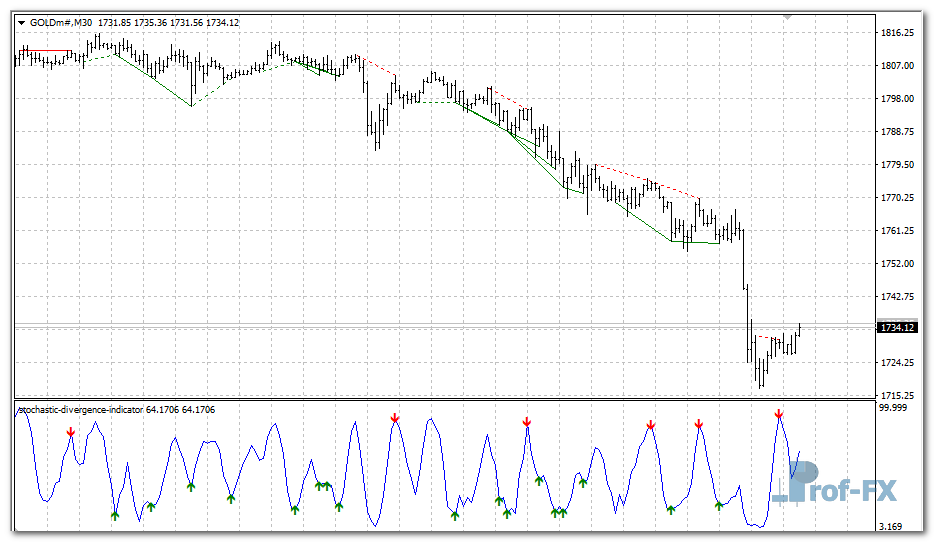The image size is (934, 542).
Task: Click the rightmost green up arrow in indicator
Action: click(x=719, y=505)
